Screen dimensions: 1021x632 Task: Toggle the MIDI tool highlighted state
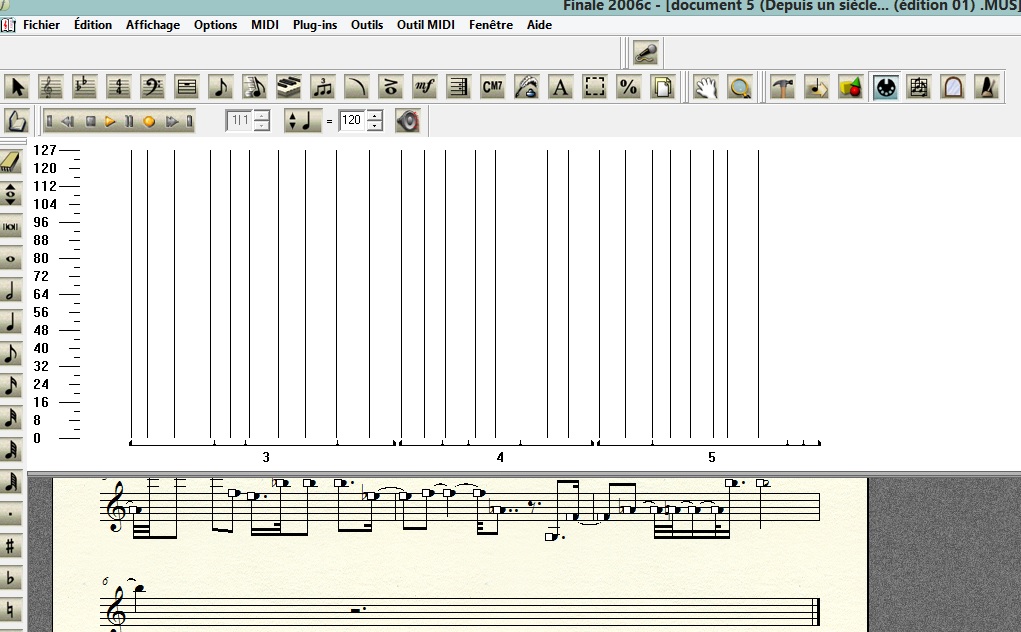pos(885,87)
